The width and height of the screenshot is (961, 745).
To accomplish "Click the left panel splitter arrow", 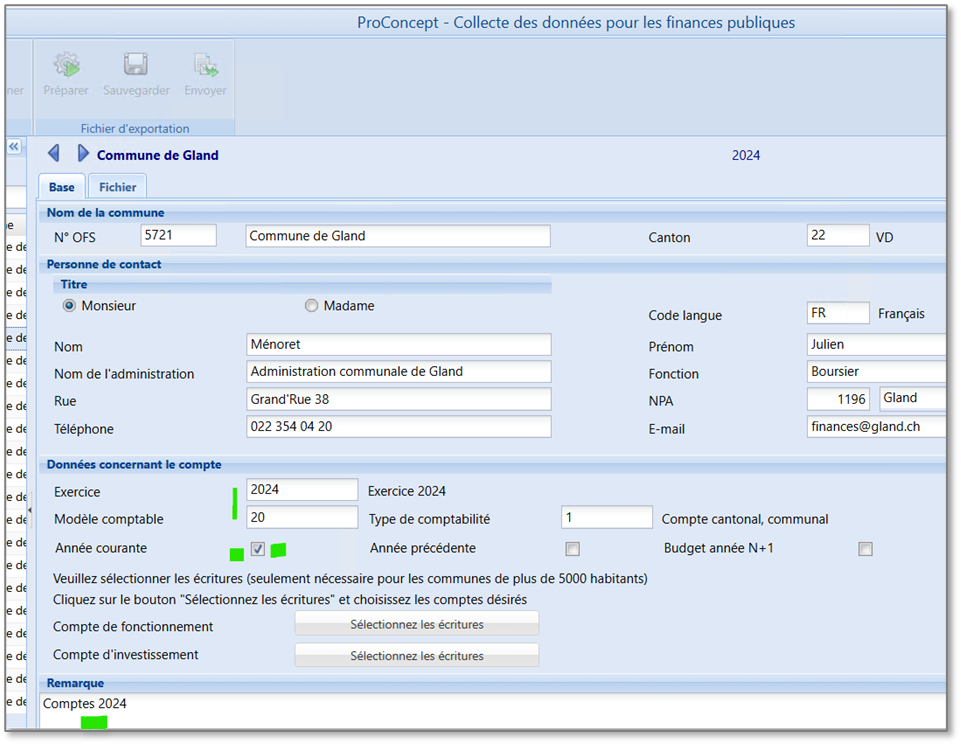I will point(29,510).
